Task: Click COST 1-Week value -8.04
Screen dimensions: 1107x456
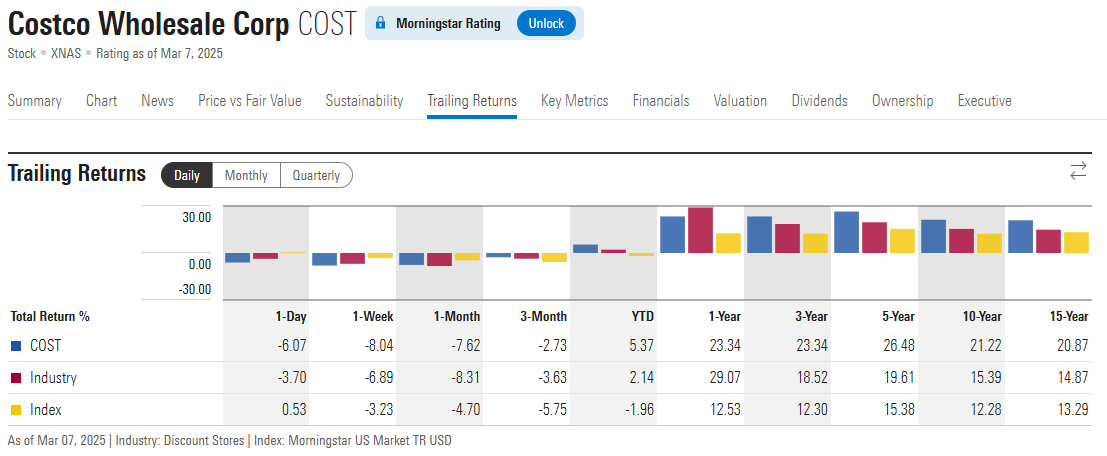Action: click(x=378, y=346)
